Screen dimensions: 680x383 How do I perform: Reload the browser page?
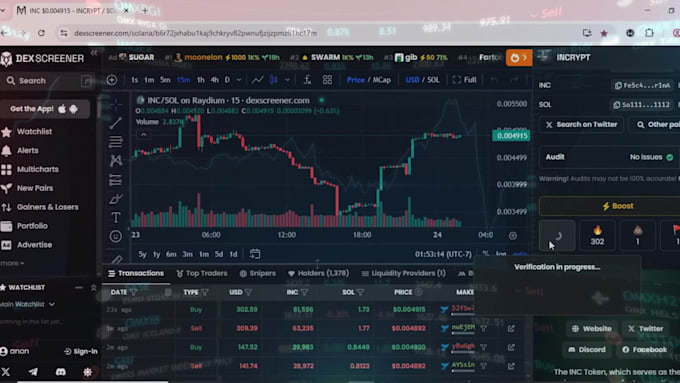click(x=41, y=33)
